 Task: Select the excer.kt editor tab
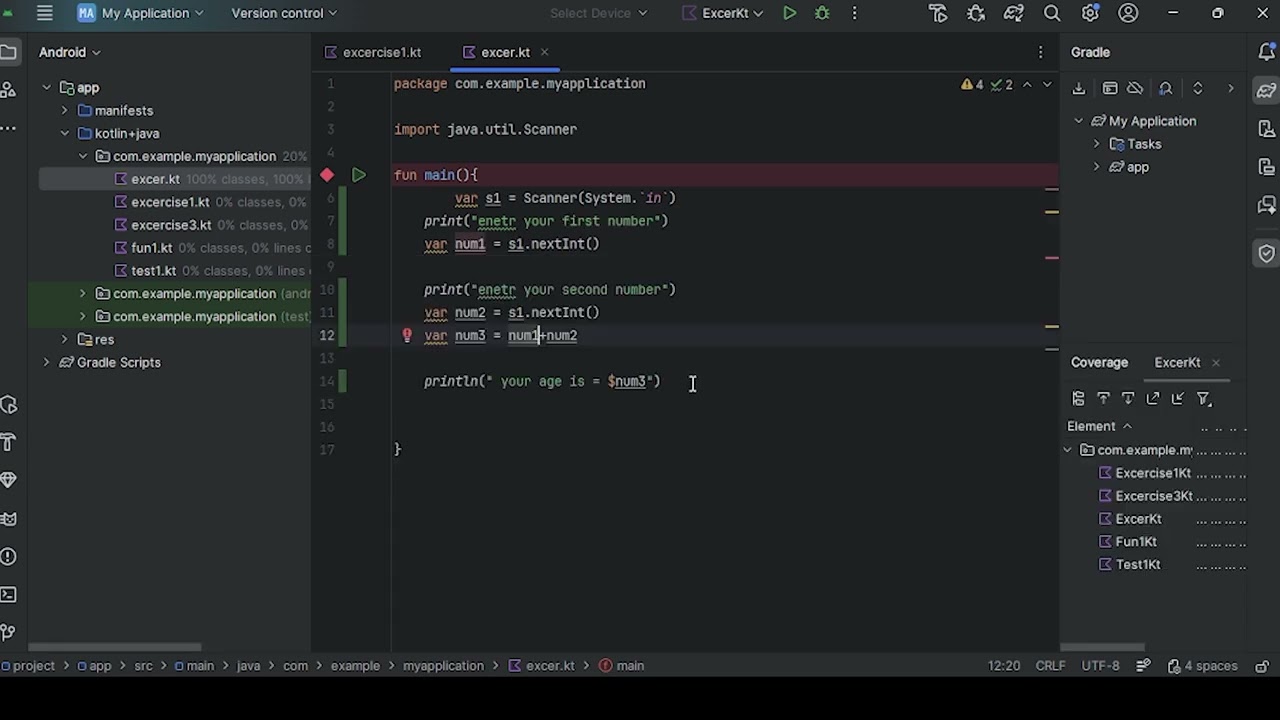coord(505,52)
